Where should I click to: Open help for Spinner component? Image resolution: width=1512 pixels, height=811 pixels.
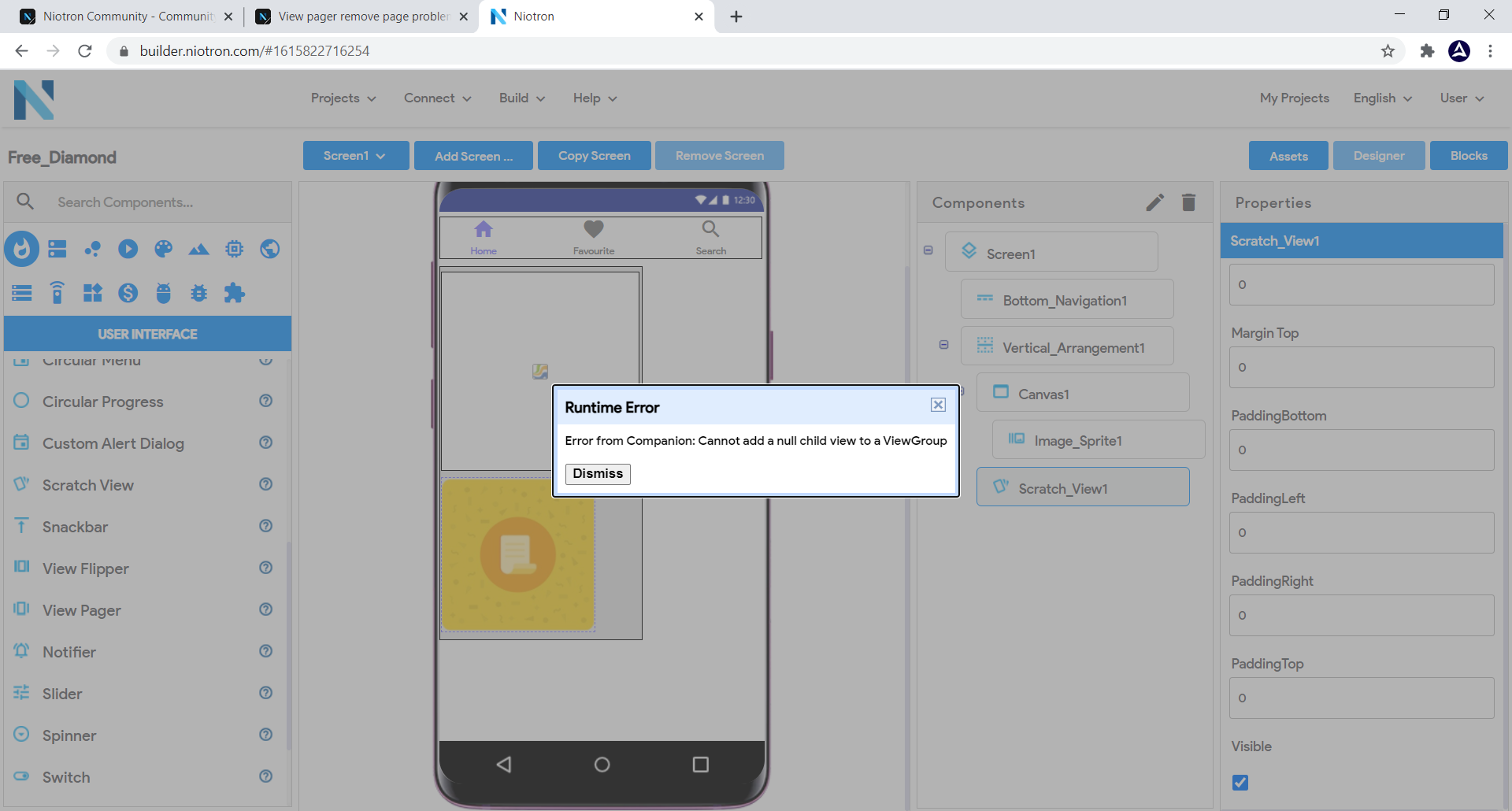(x=266, y=735)
